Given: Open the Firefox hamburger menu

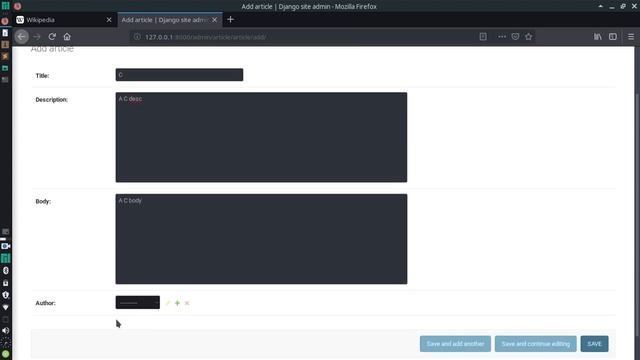Looking at the screenshot, I should [631, 37].
